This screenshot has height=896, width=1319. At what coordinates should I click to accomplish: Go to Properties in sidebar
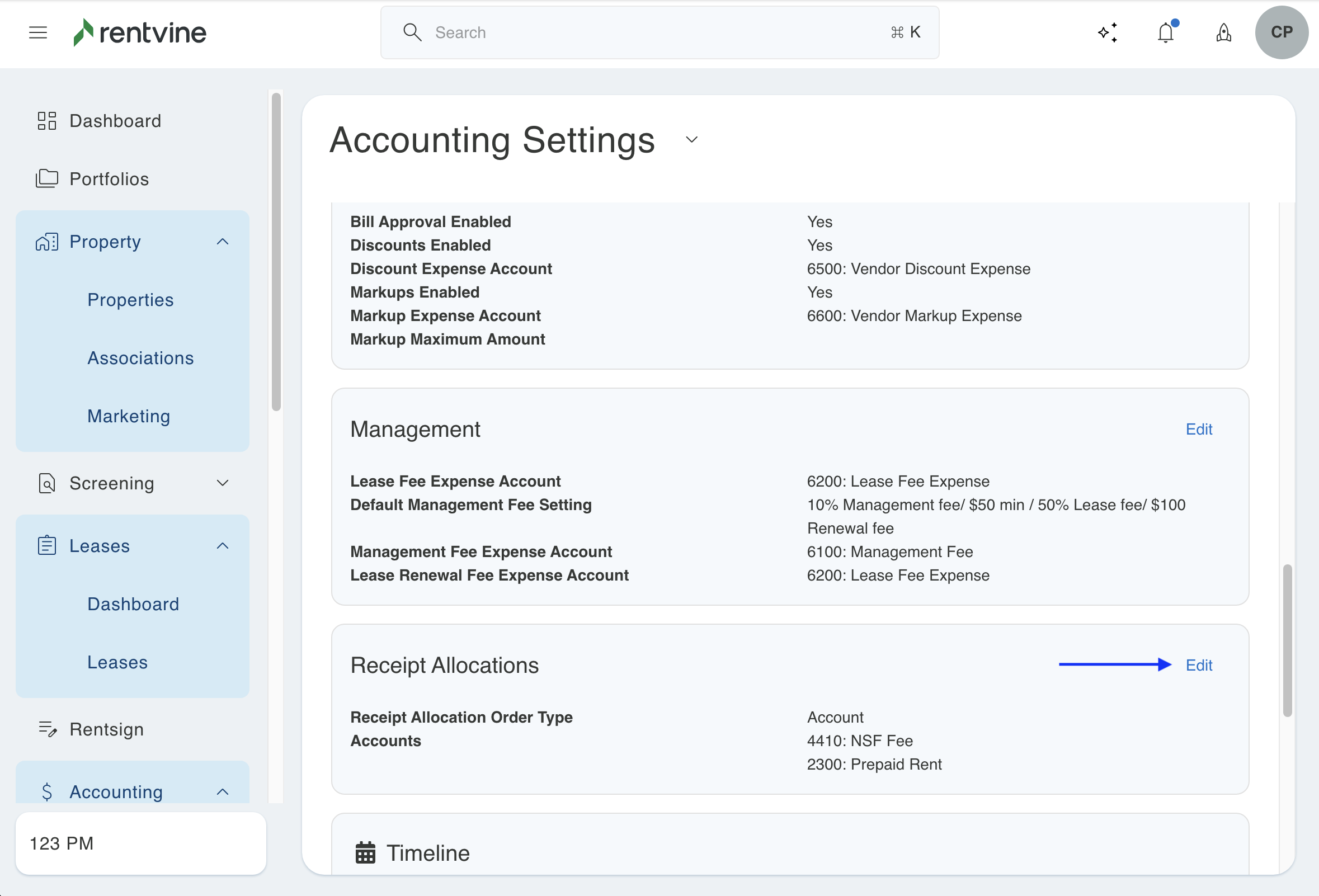130,300
